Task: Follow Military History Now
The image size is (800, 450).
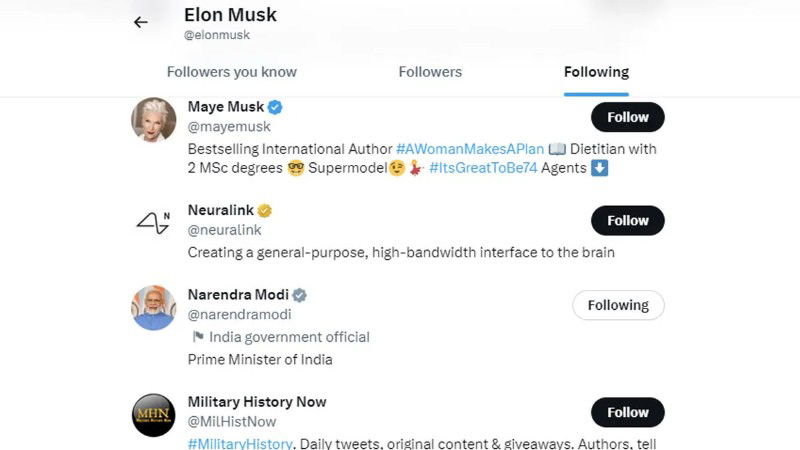Action: pos(628,412)
